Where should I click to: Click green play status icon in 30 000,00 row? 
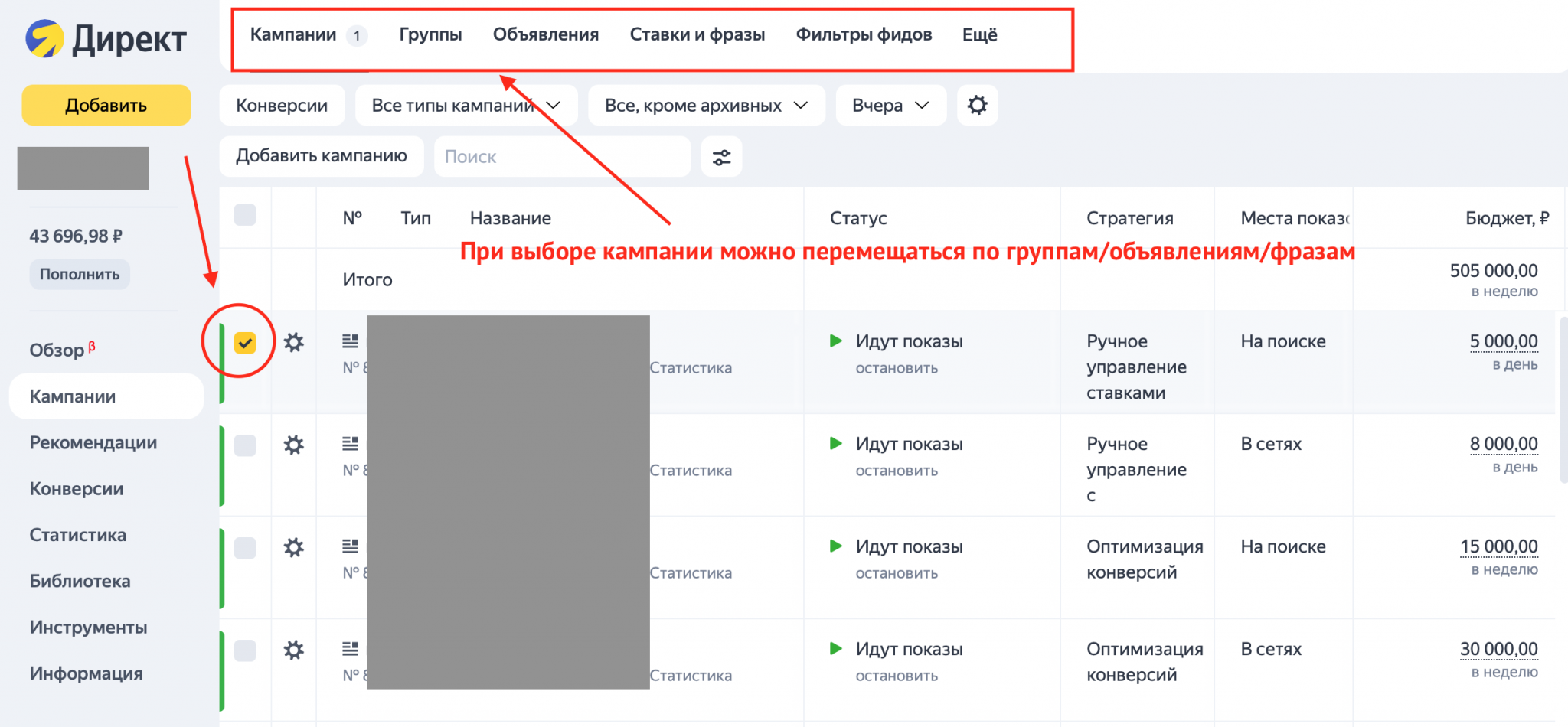tap(836, 648)
